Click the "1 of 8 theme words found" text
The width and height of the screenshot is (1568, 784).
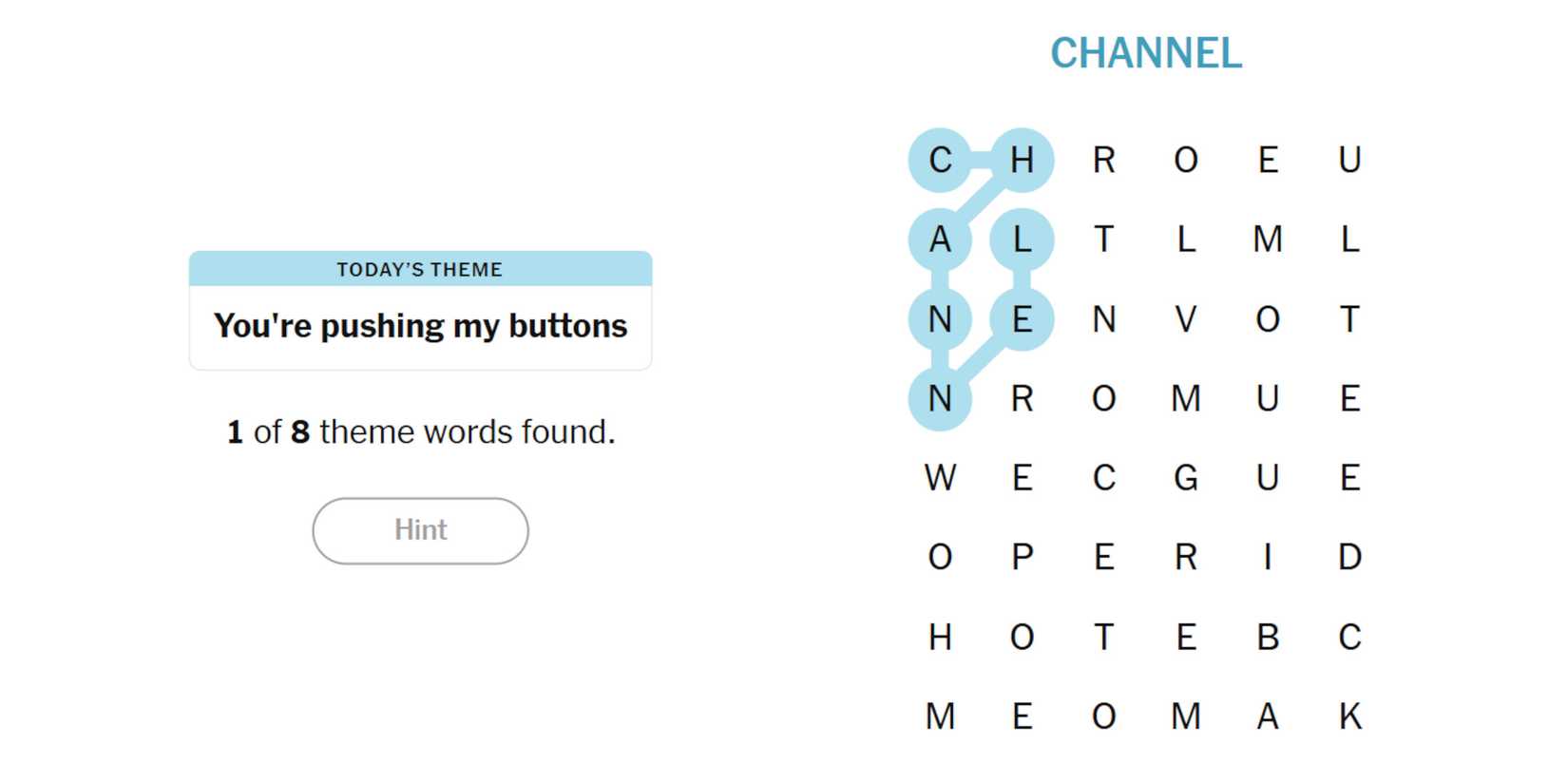point(420,432)
